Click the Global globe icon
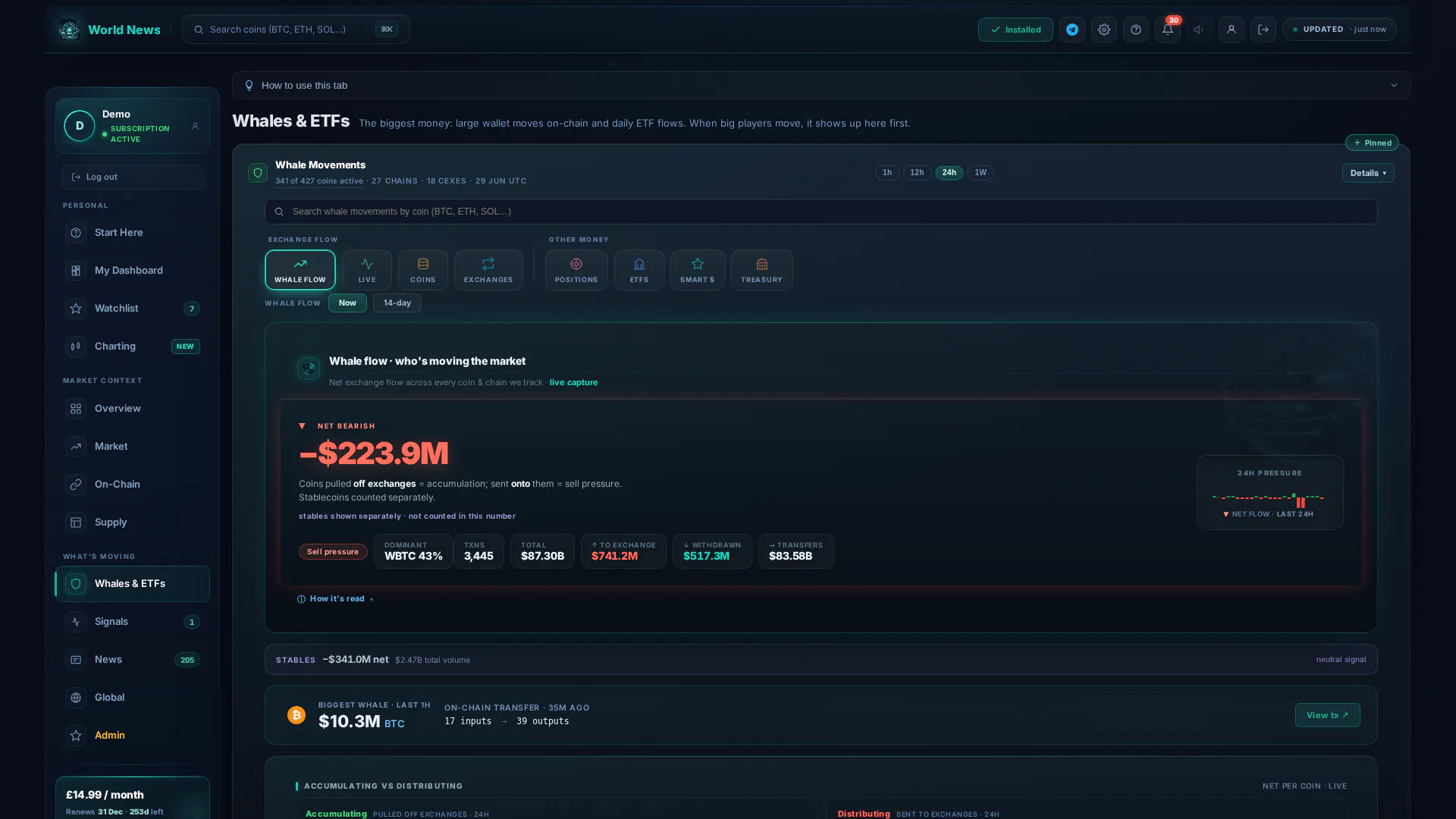The width and height of the screenshot is (1456, 819). pyautogui.click(x=76, y=698)
